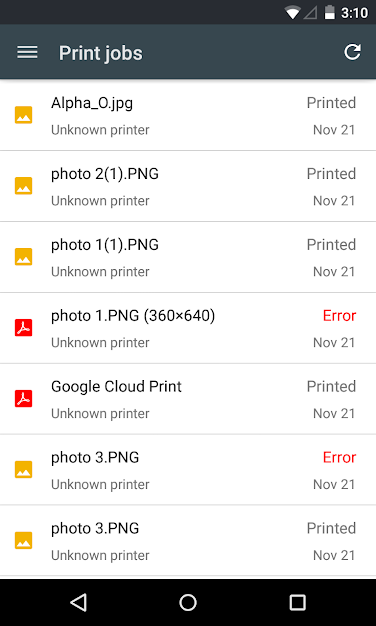
Task: Open the photo 1(1).PNG print job
Action: coord(188,257)
